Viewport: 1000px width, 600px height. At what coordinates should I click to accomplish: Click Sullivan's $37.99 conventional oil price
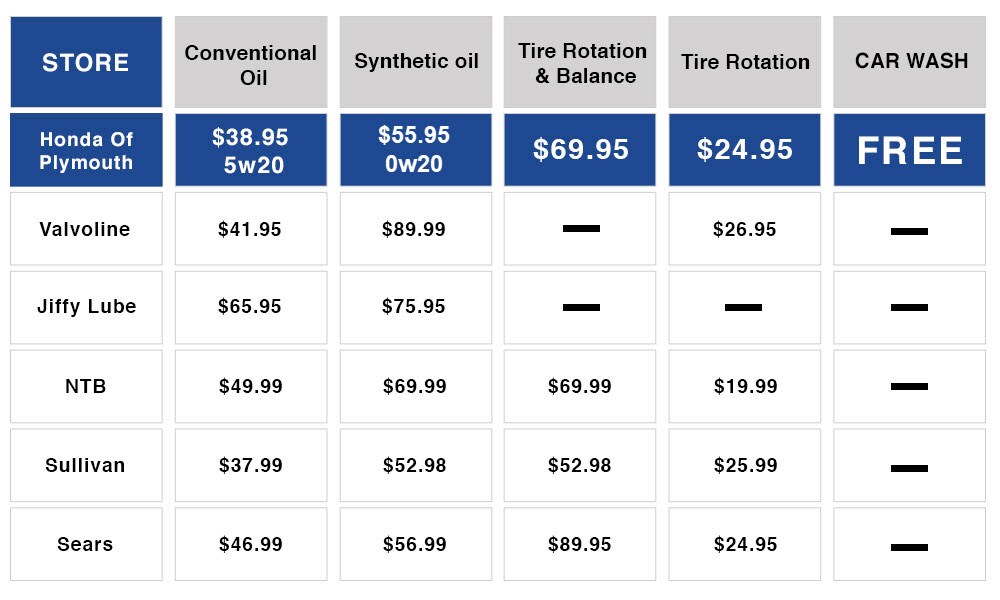point(250,465)
